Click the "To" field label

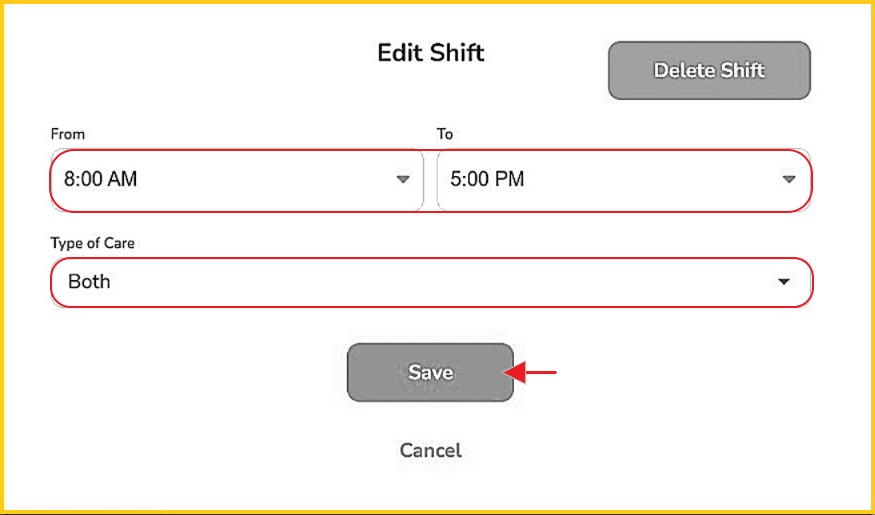[445, 134]
